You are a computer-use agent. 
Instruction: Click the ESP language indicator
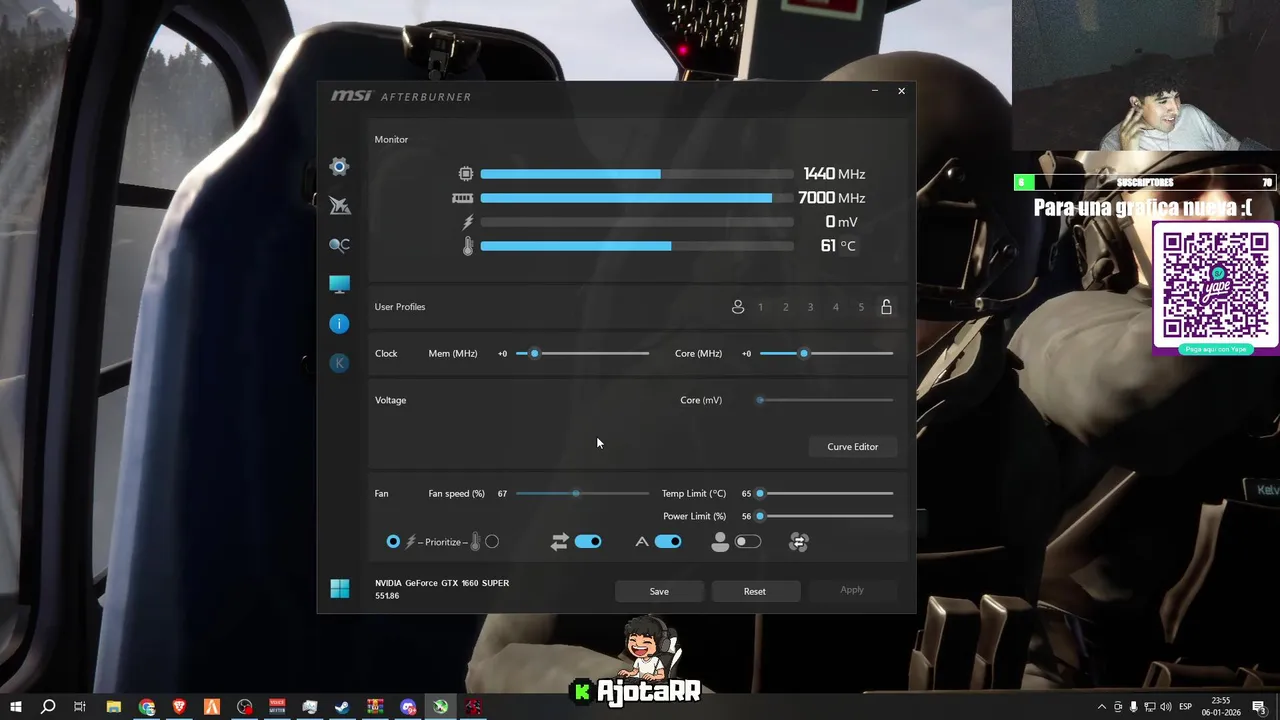pyautogui.click(x=1186, y=707)
